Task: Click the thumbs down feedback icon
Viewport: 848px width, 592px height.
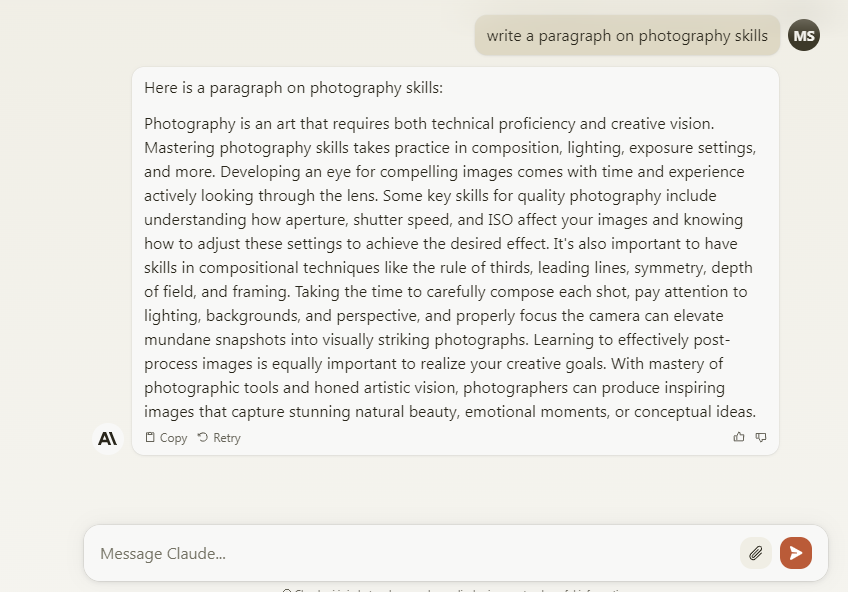Action: pos(761,437)
